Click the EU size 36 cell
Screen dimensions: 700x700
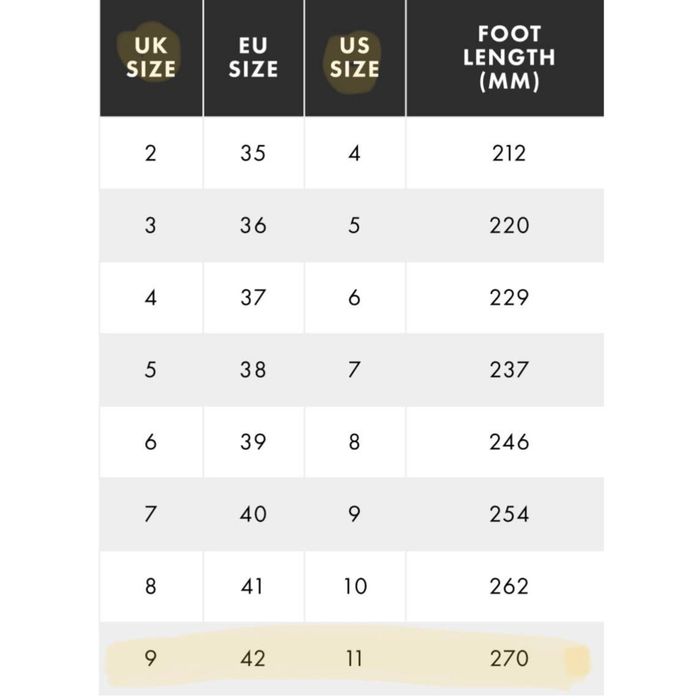pos(253,225)
